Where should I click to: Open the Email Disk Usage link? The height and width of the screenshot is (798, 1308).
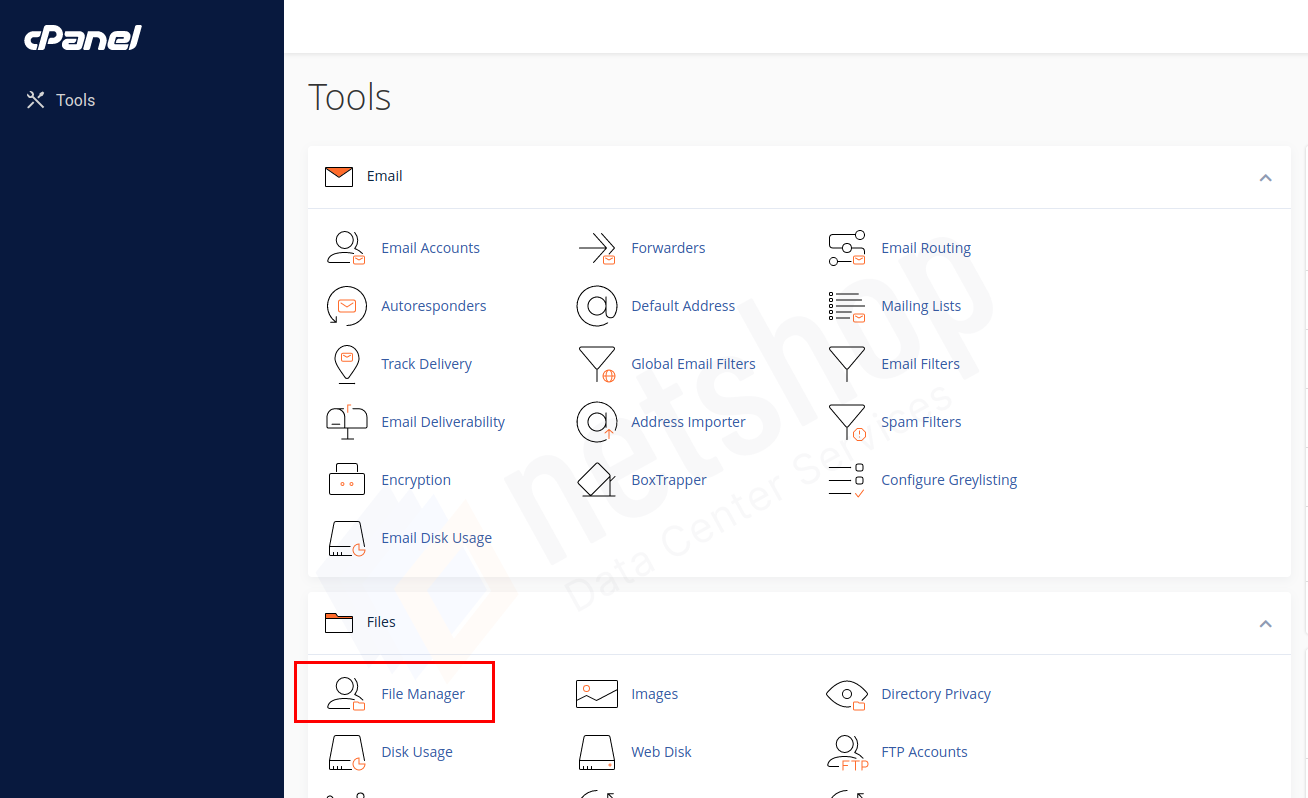coord(436,538)
